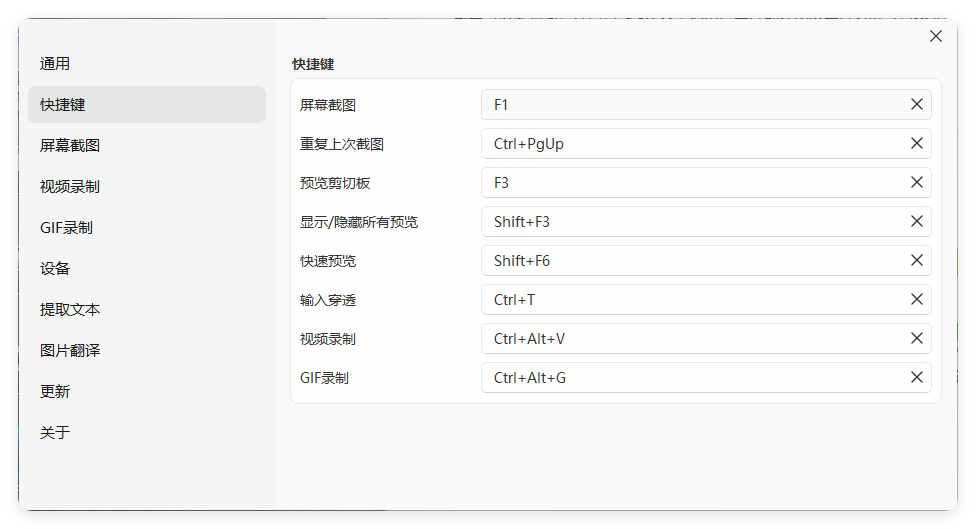Close the settings dialog window
This screenshot has width=976, height=529.
pos(936,36)
